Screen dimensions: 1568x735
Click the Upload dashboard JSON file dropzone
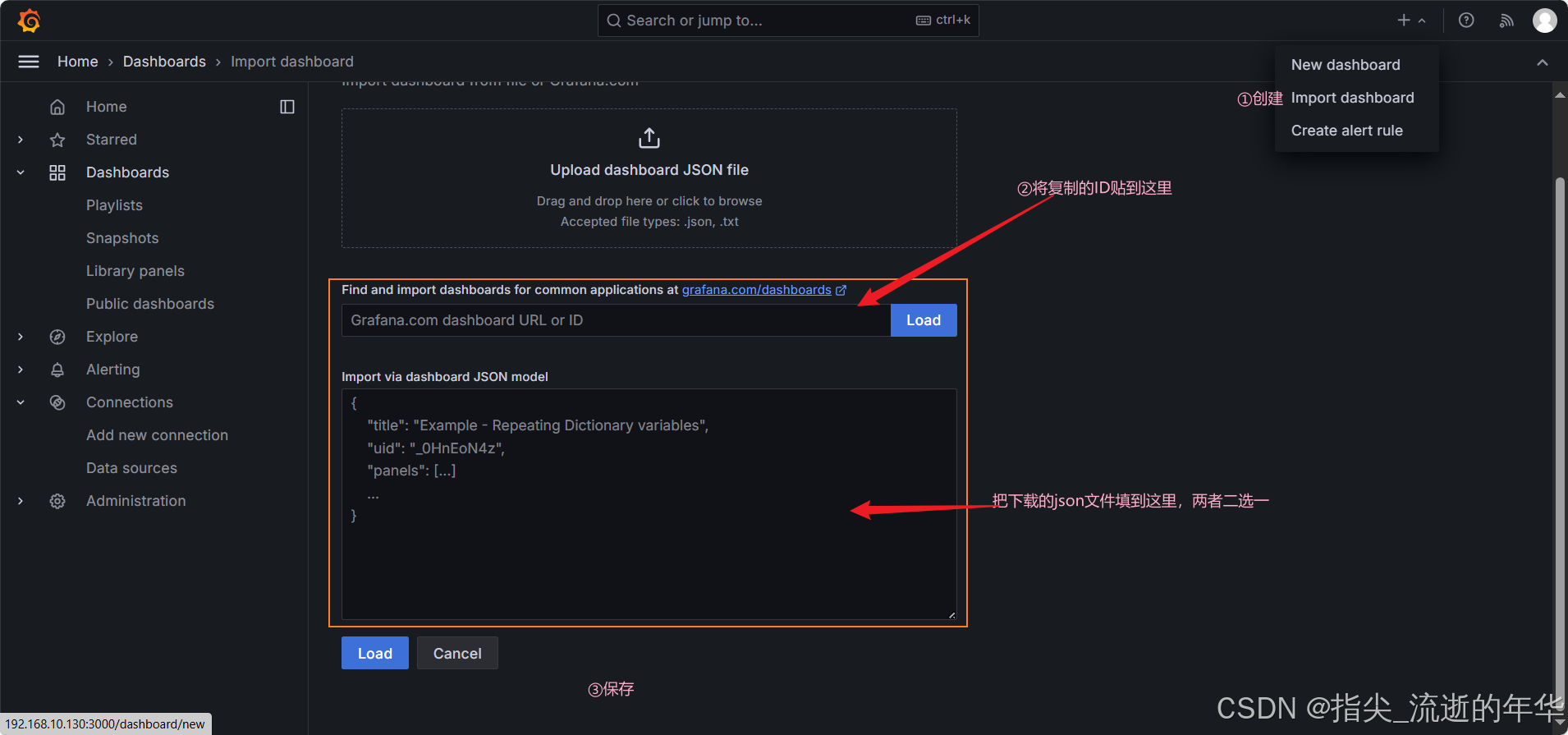649,178
